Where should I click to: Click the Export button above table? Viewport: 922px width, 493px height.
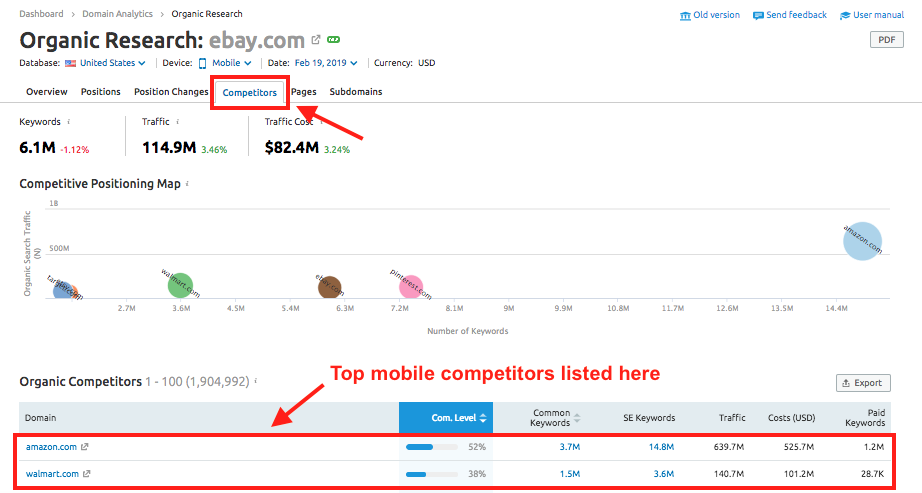[x=862, y=383]
